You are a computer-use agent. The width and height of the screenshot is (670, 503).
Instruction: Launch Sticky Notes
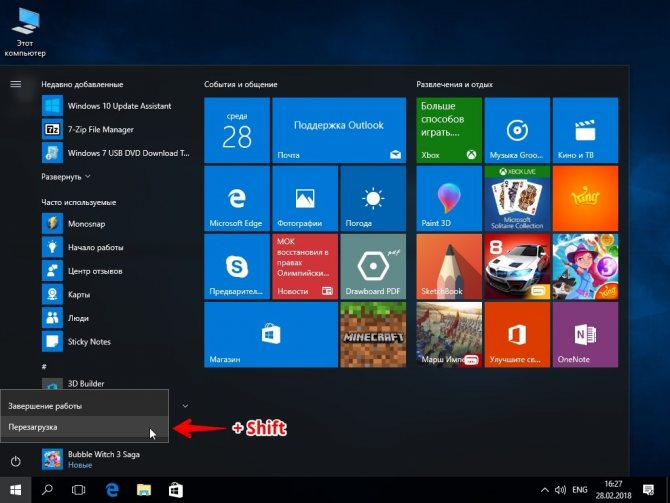click(x=115, y=341)
